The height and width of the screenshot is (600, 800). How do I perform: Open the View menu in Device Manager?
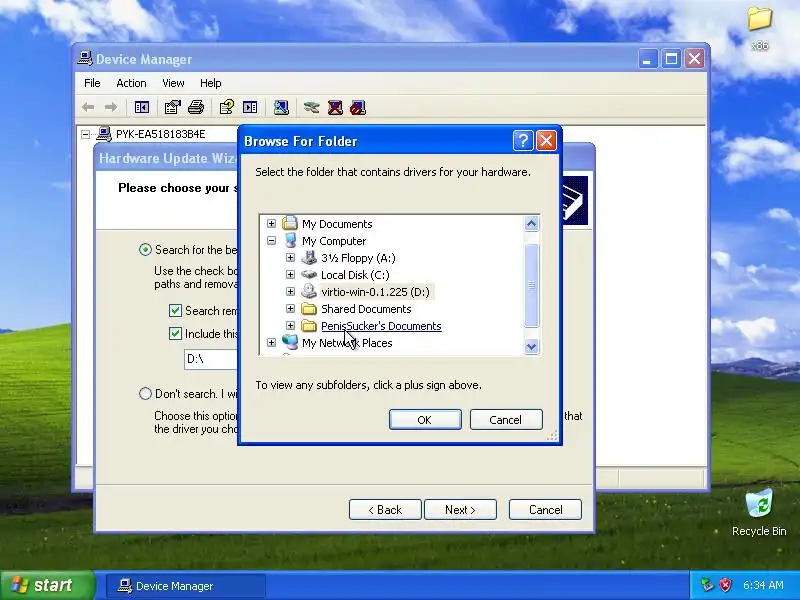(173, 83)
